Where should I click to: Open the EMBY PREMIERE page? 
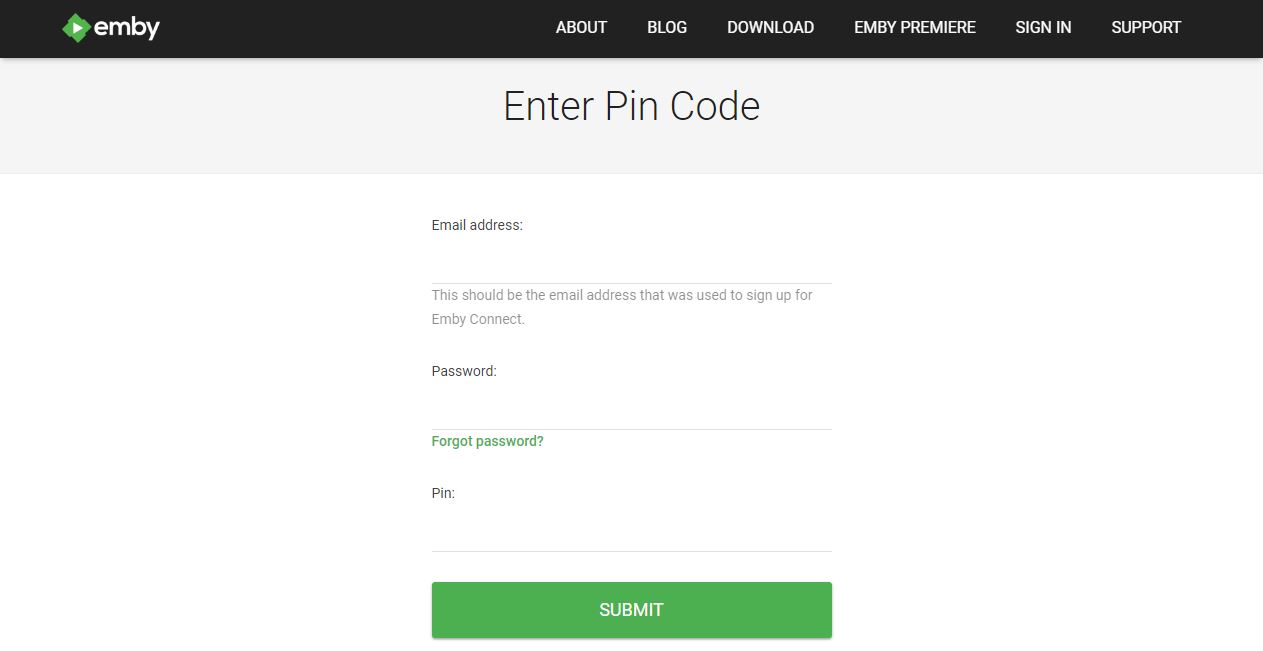click(x=914, y=28)
